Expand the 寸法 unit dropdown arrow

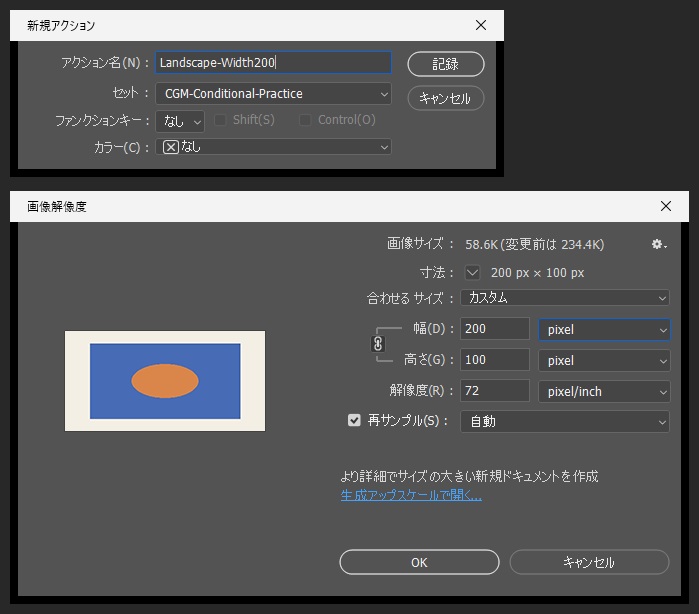(472, 272)
